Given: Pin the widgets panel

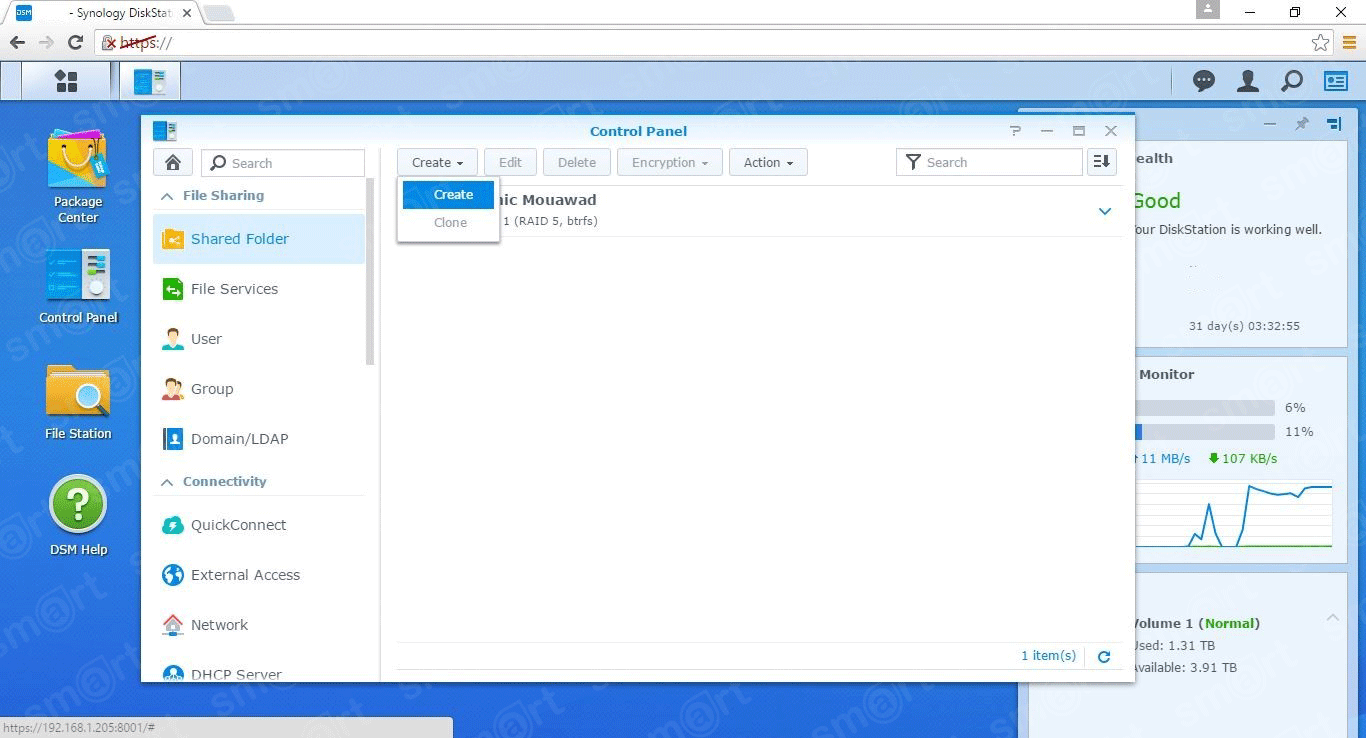Looking at the screenshot, I should tap(1301, 124).
